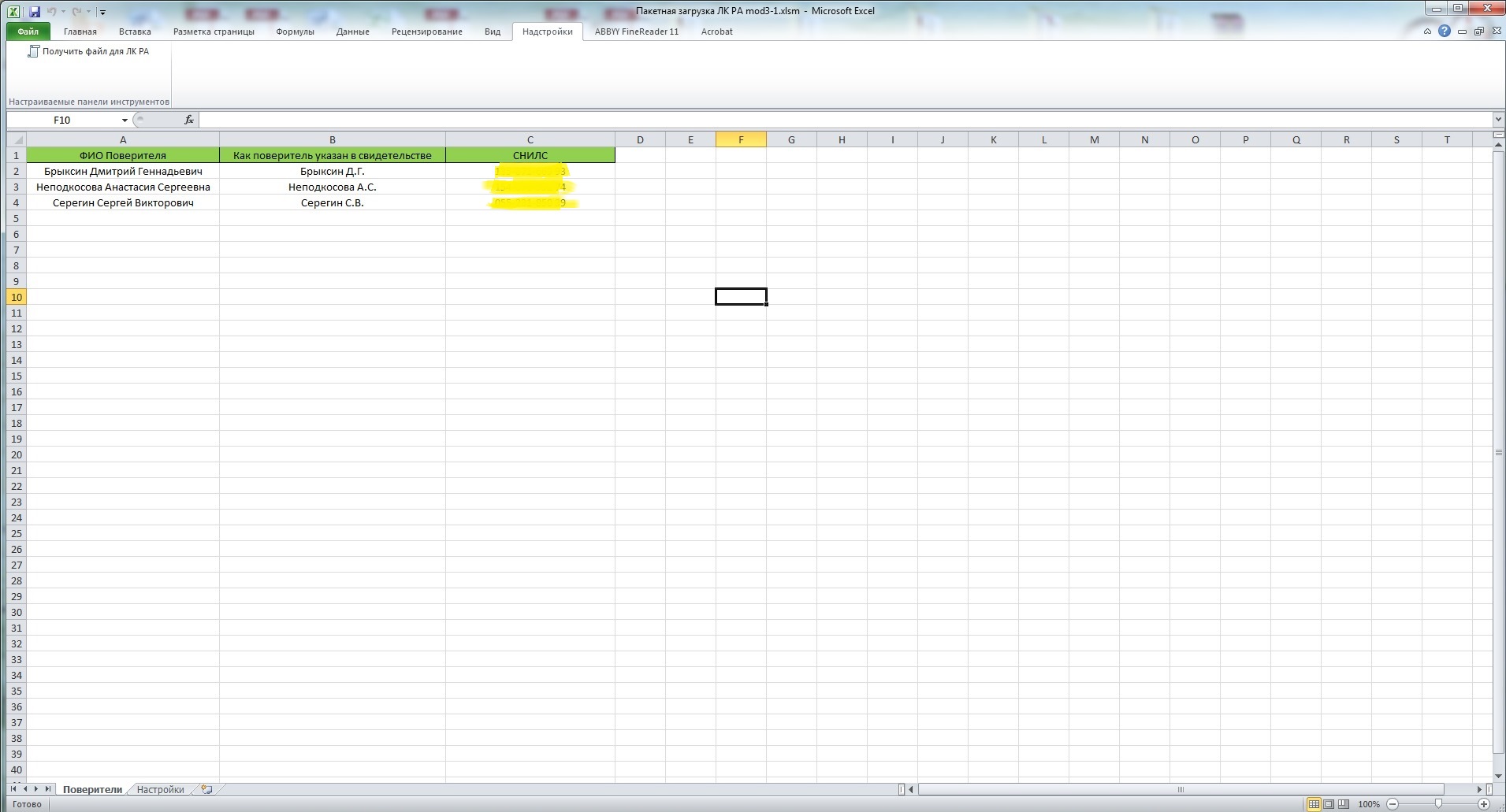Image resolution: width=1506 pixels, height=812 pixels.
Task: Switch to Normal view in status bar
Action: click(x=1313, y=804)
